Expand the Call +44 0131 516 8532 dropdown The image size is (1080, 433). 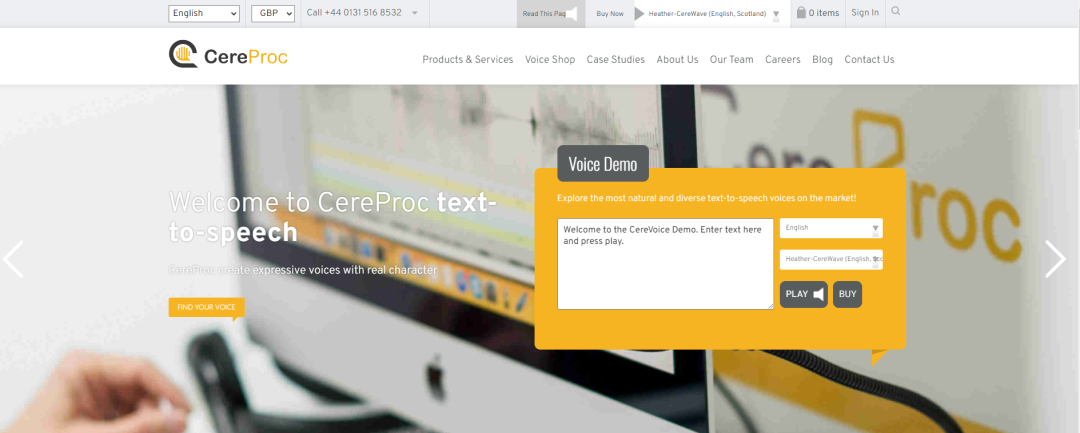point(362,13)
